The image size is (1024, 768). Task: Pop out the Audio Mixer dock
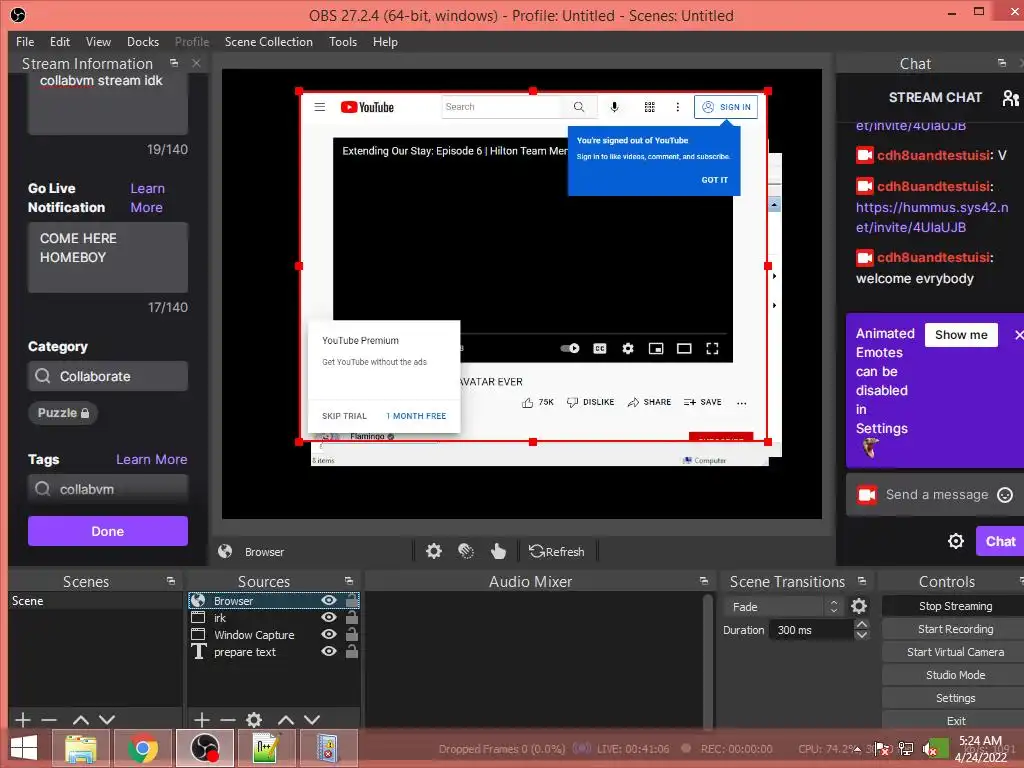click(x=703, y=581)
